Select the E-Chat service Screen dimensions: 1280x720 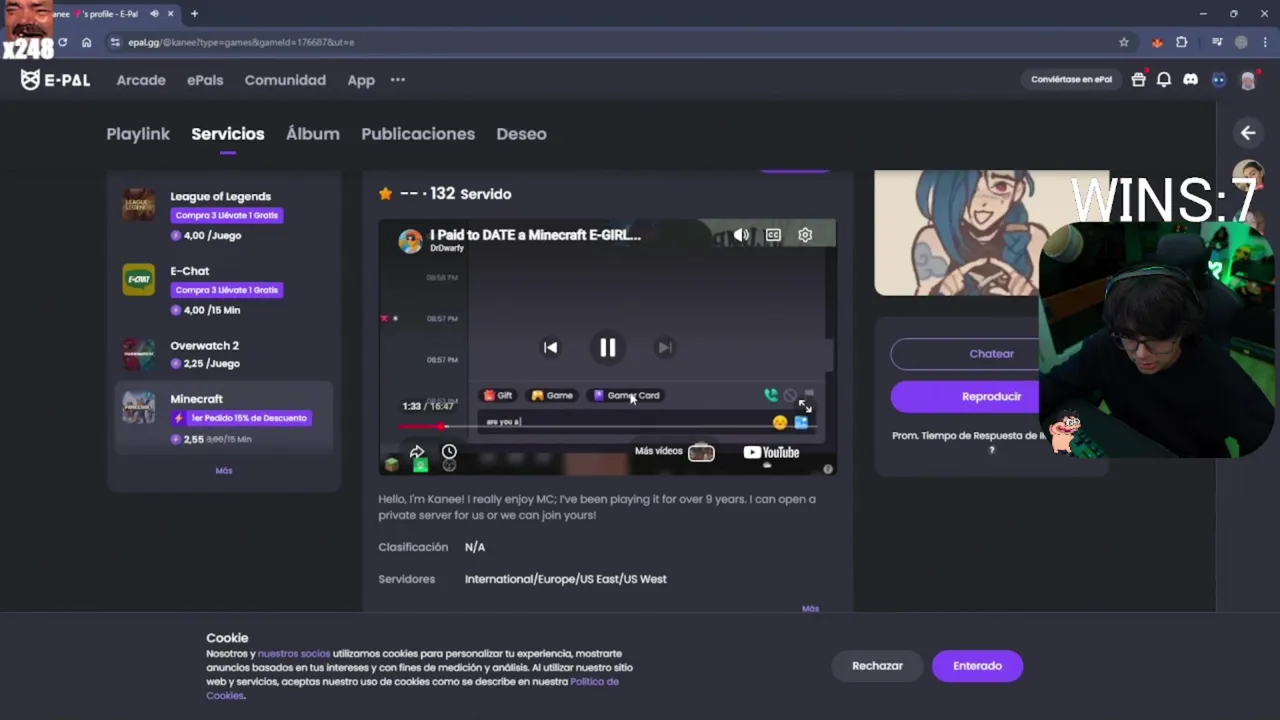coord(224,290)
